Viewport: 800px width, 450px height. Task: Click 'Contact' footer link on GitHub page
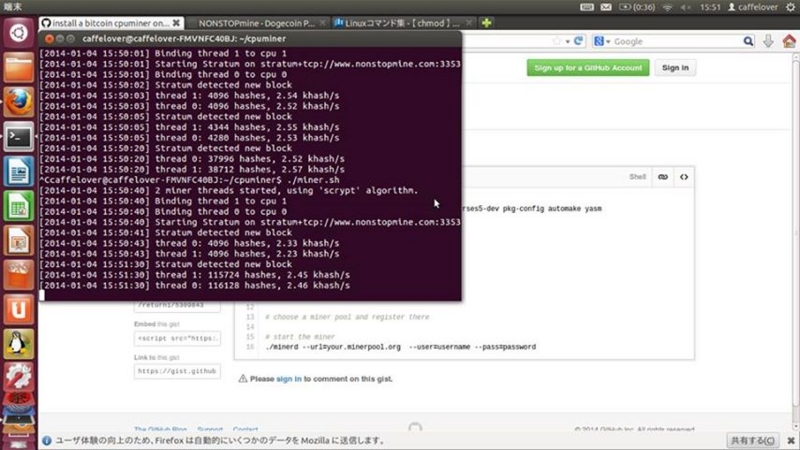click(x=245, y=430)
